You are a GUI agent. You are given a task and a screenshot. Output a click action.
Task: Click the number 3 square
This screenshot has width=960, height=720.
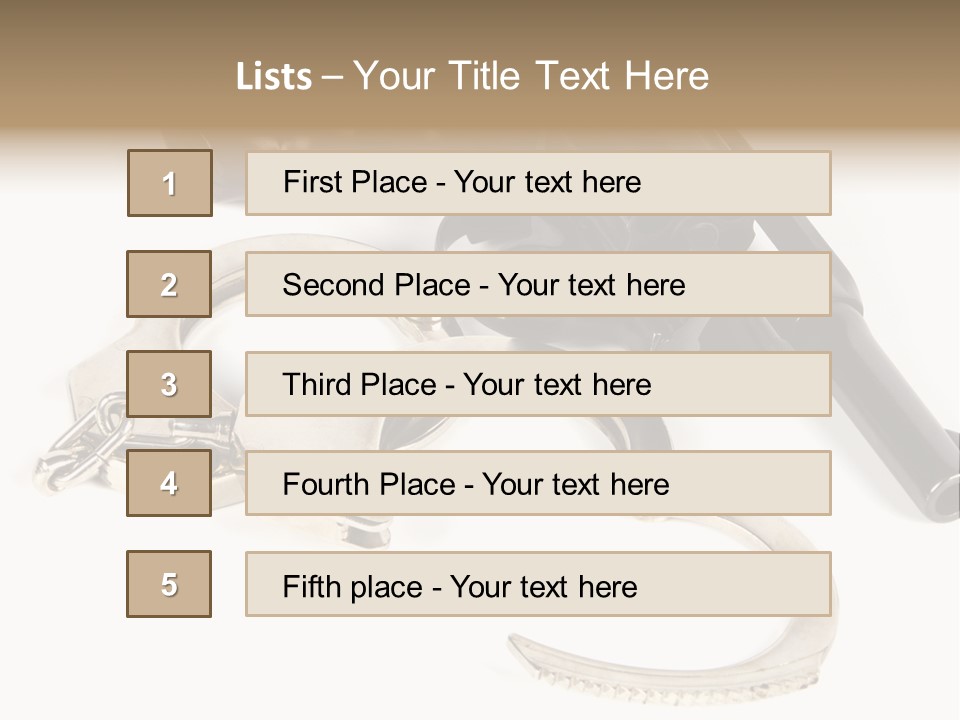(169, 384)
